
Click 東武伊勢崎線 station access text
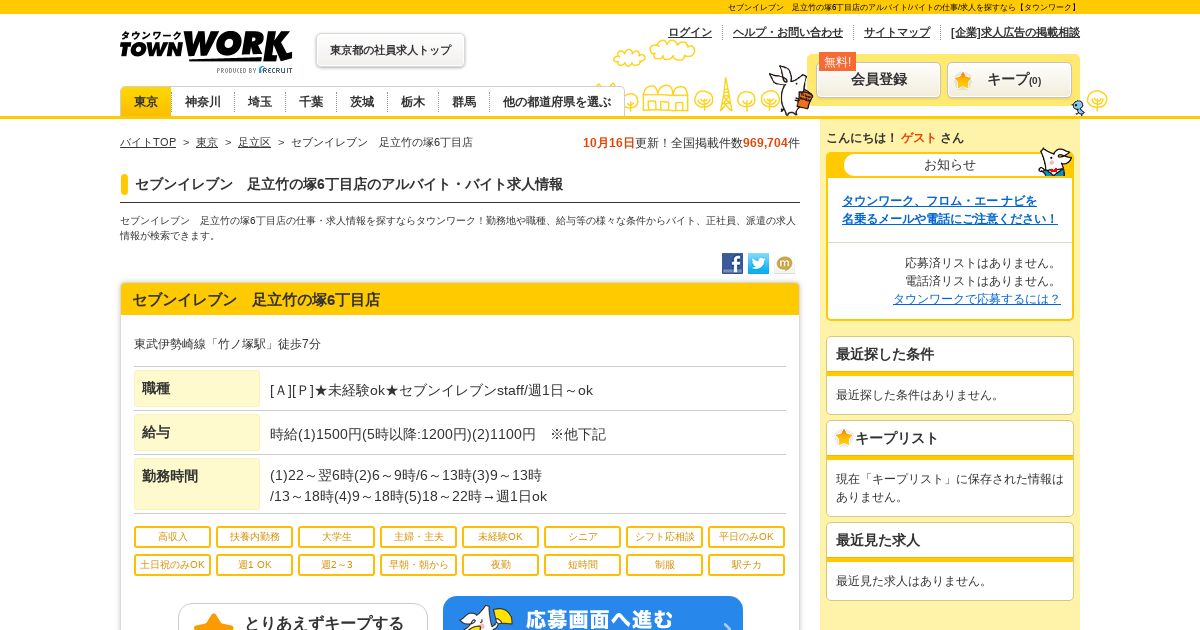[x=228, y=344]
